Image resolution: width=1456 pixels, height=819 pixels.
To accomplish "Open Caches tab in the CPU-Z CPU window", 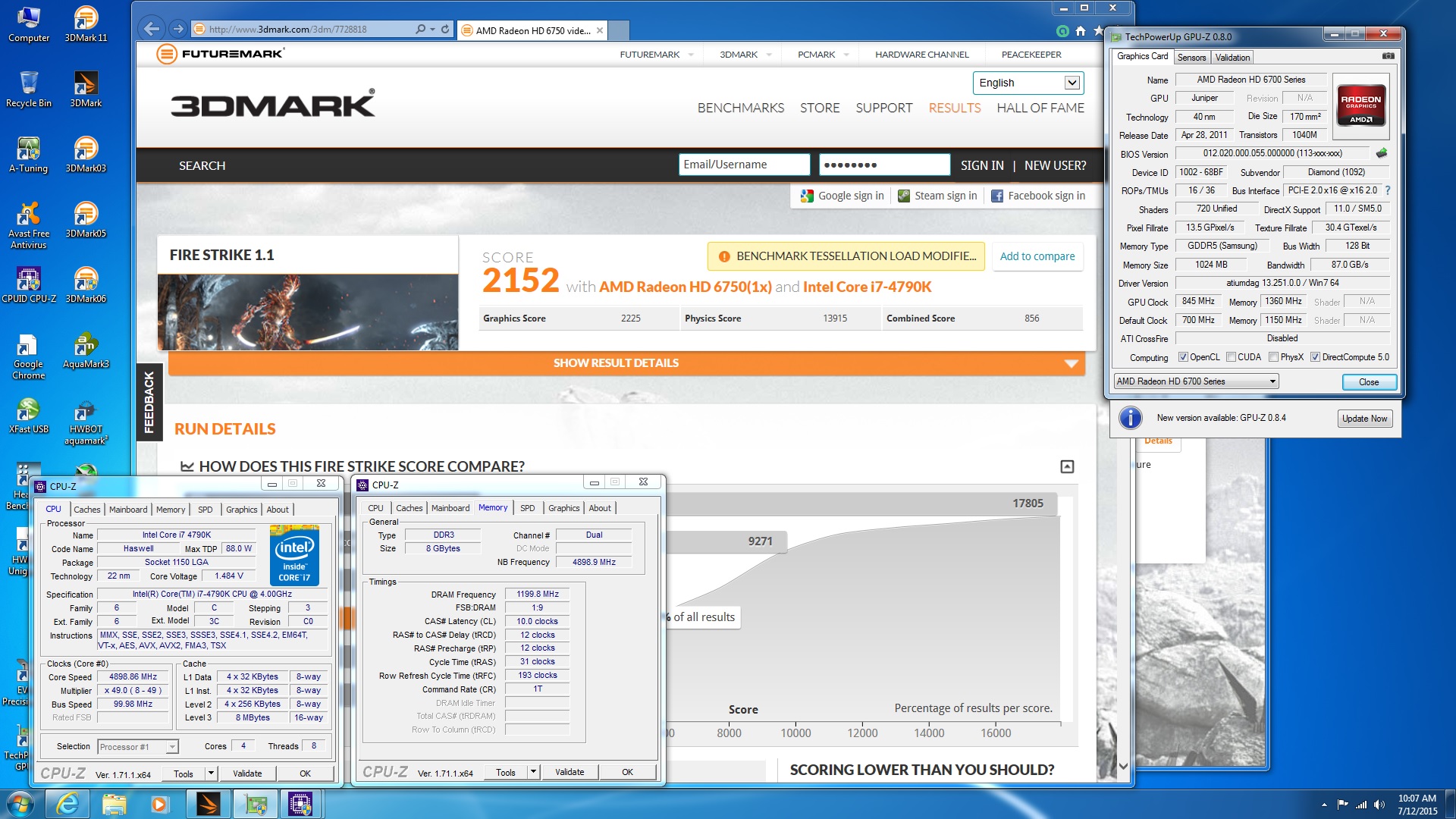I will 86,510.
